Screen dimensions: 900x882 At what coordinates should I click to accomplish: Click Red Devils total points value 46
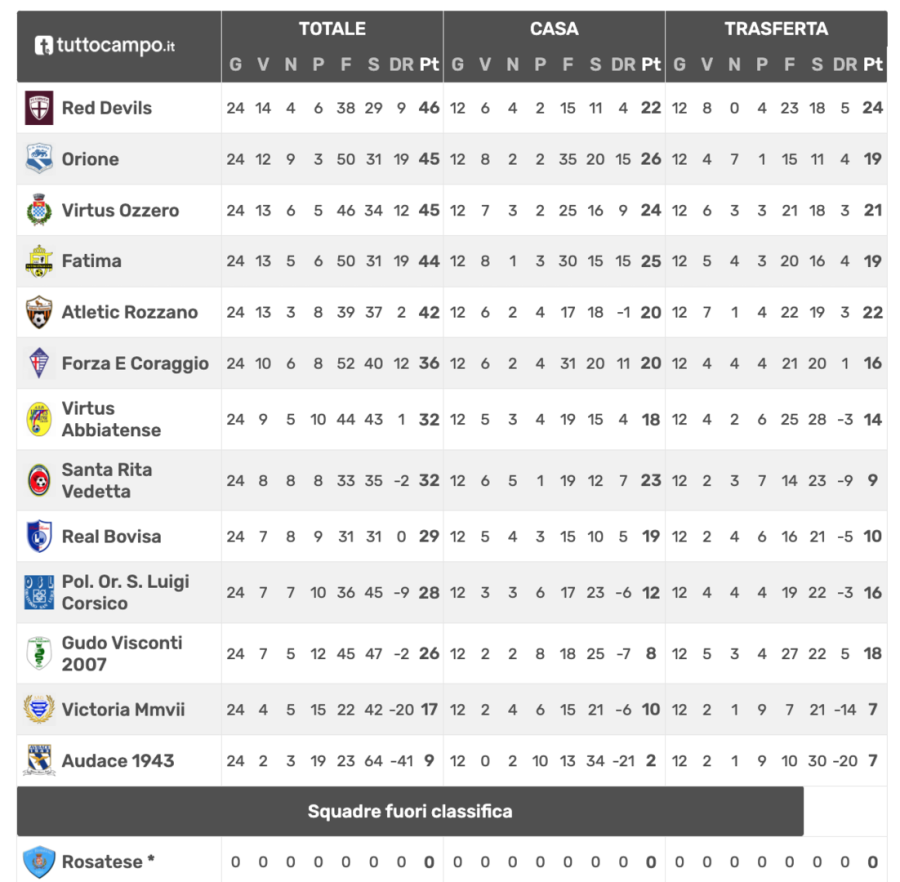pyautogui.click(x=429, y=108)
